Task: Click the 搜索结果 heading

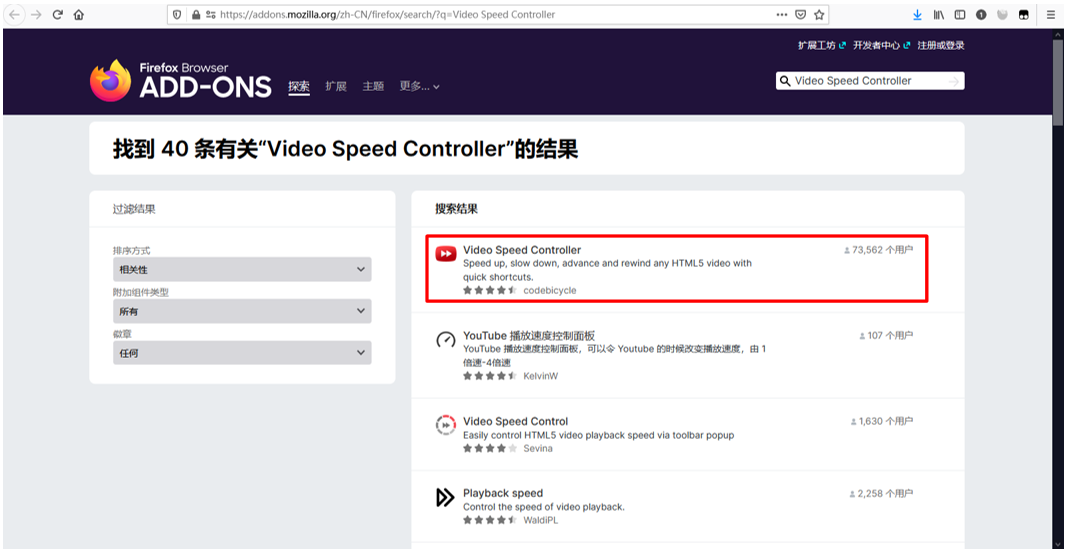Action: (x=457, y=209)
